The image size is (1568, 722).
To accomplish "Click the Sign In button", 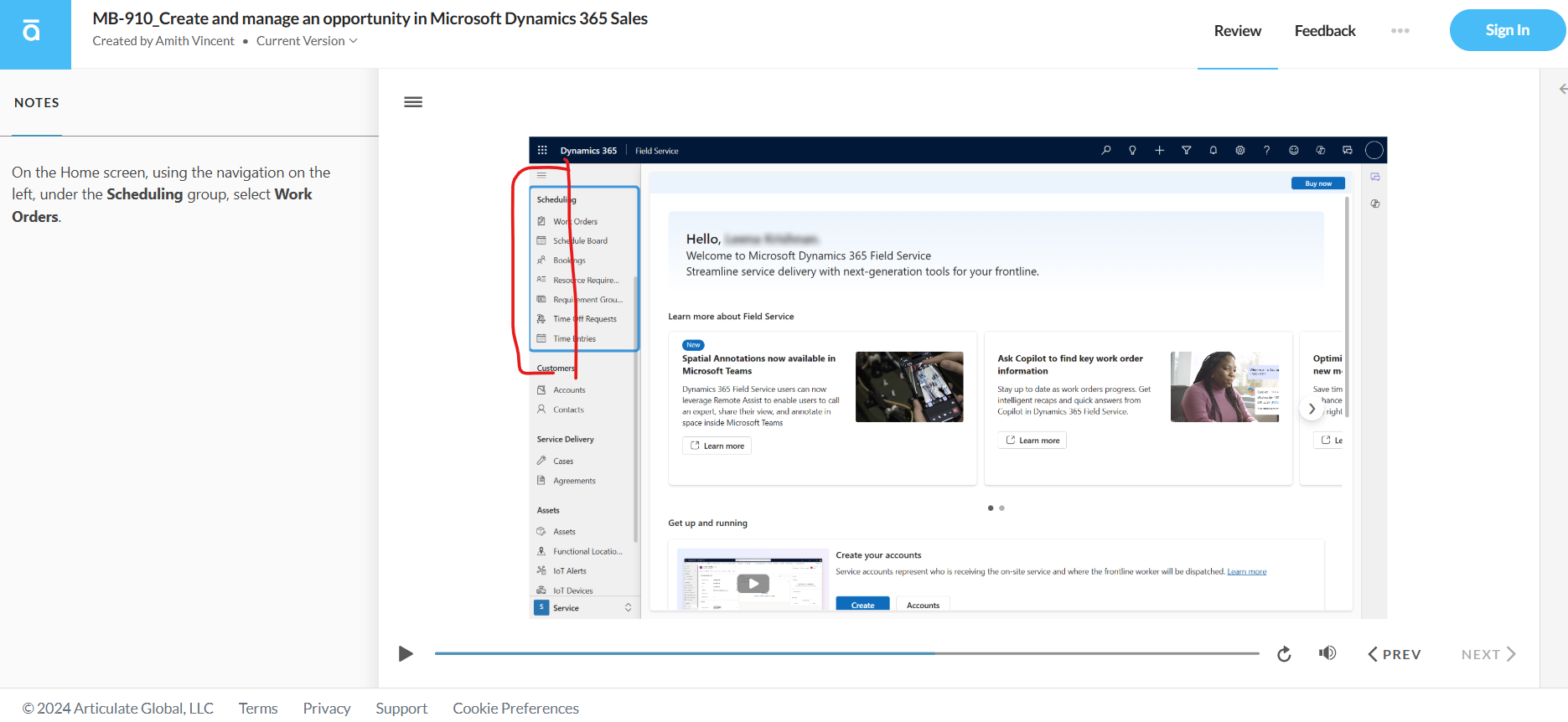I will click(x=1507, y=30).
